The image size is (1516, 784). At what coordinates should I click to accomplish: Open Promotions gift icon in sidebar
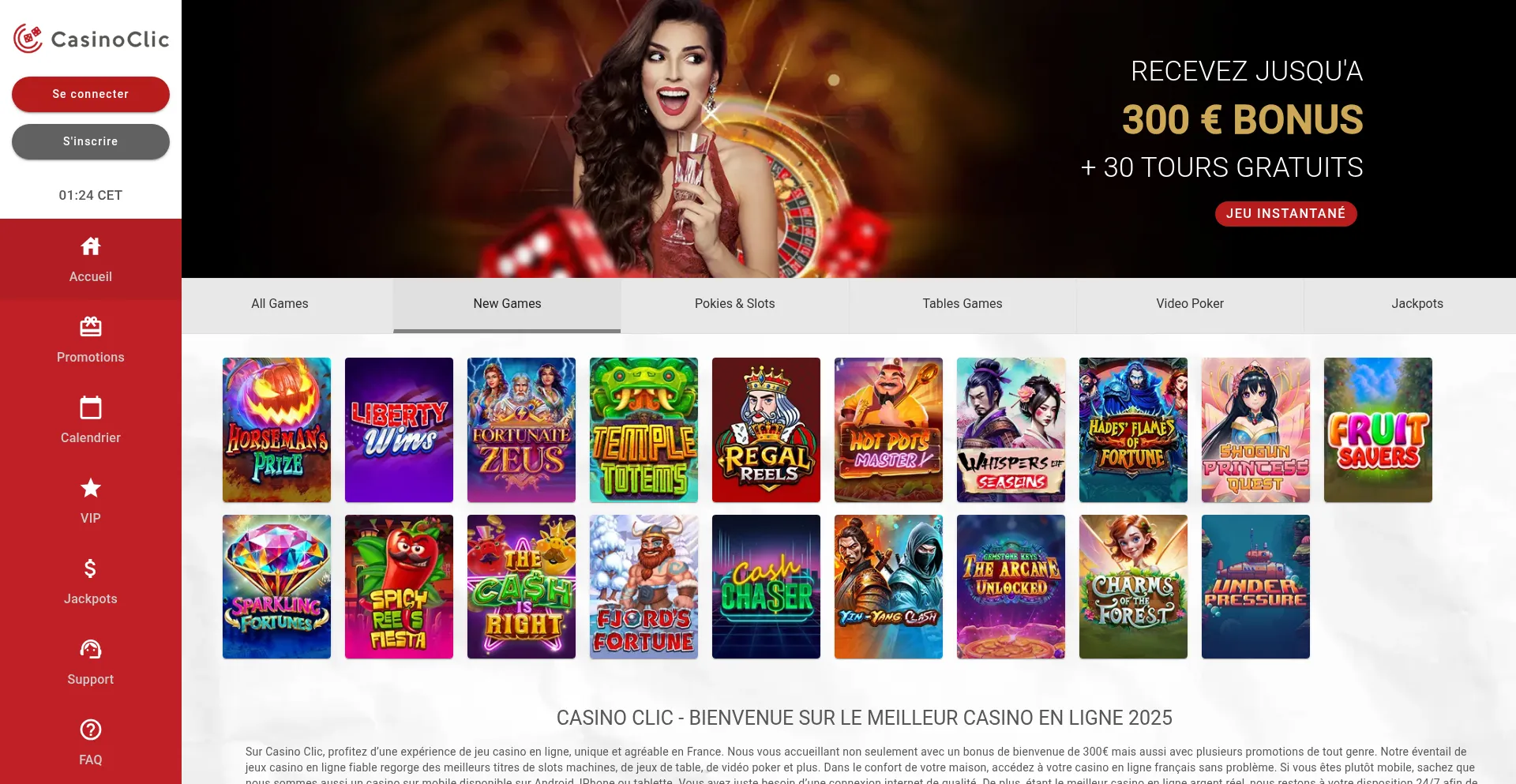91,327
